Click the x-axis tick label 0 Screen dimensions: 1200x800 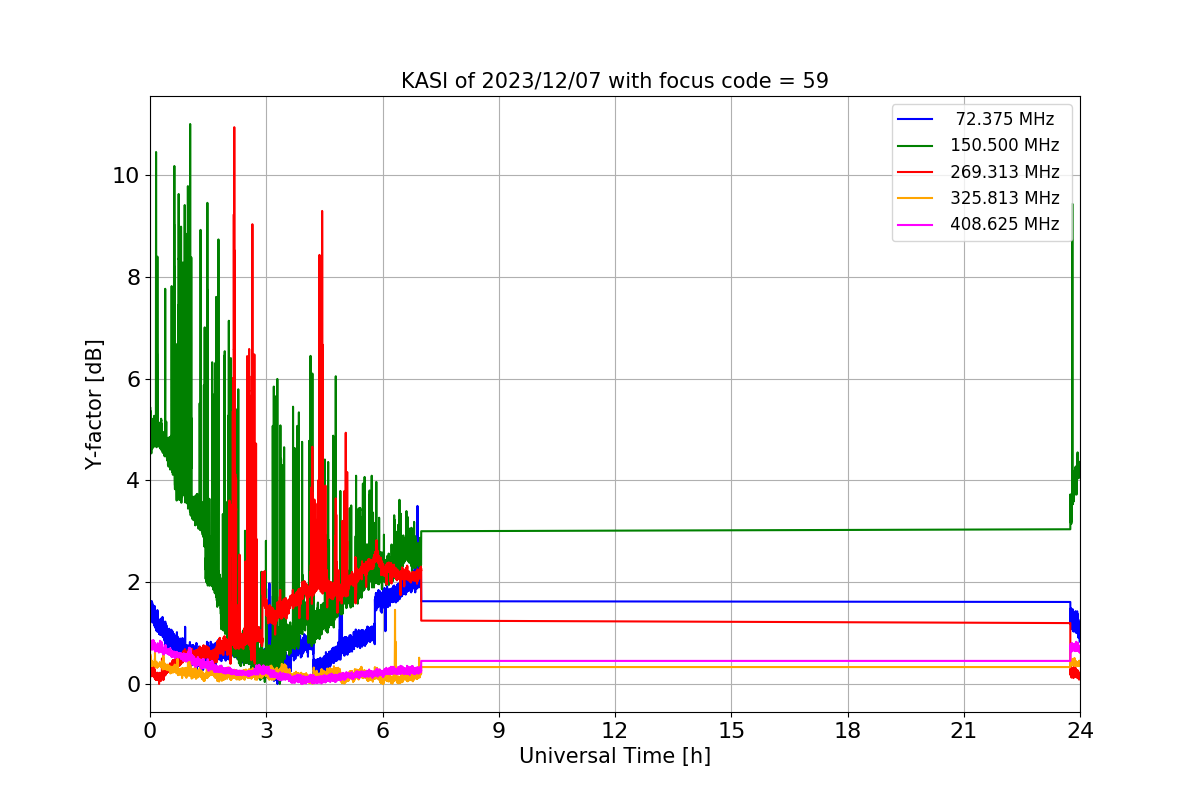pyautogui.click(x=150, y=731)
